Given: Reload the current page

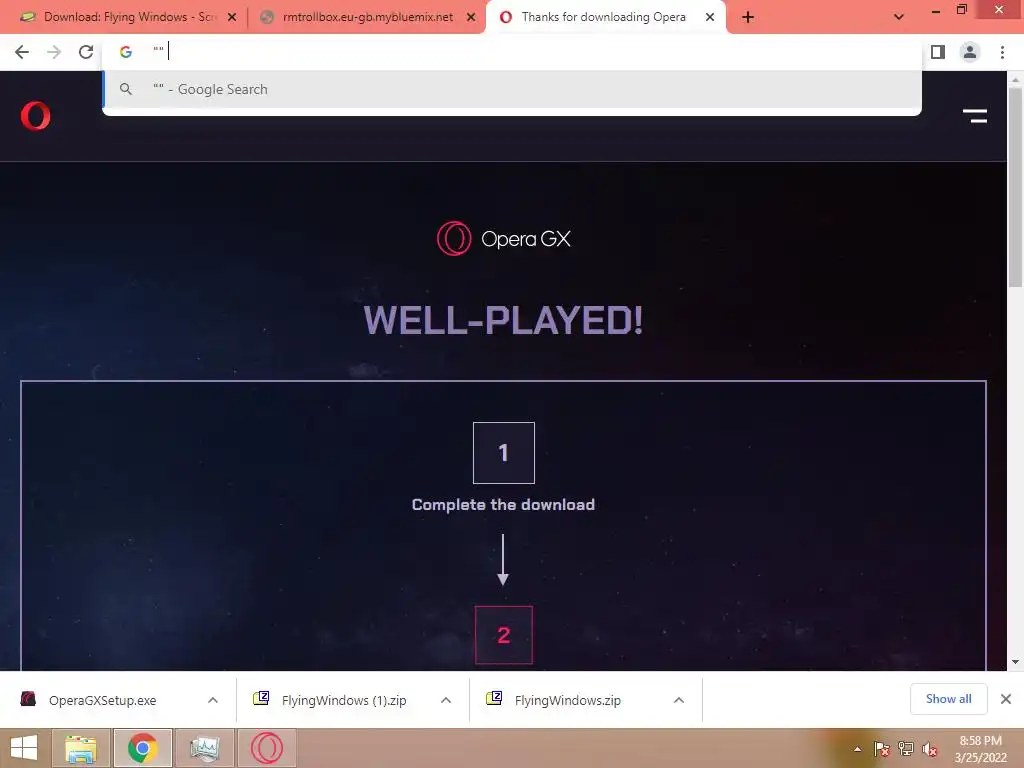Looking at the screenshot, I should coord(86,52).
